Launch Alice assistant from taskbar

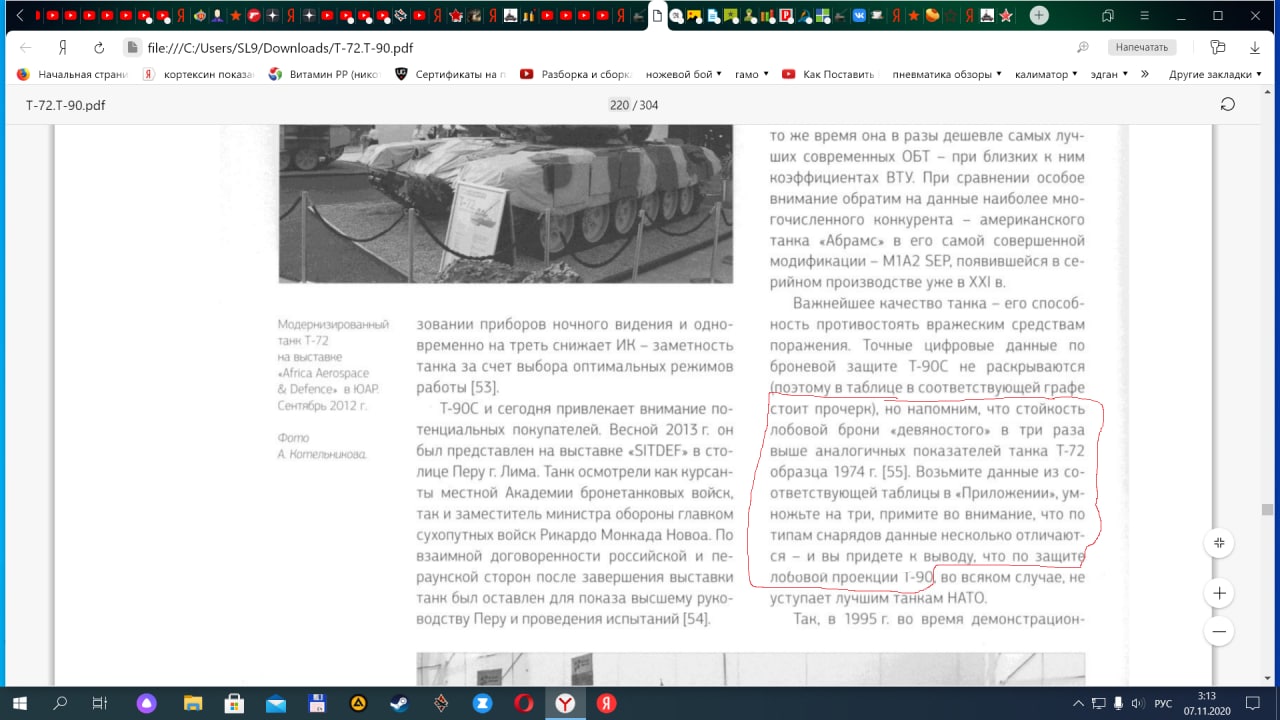tap(147, 703)
